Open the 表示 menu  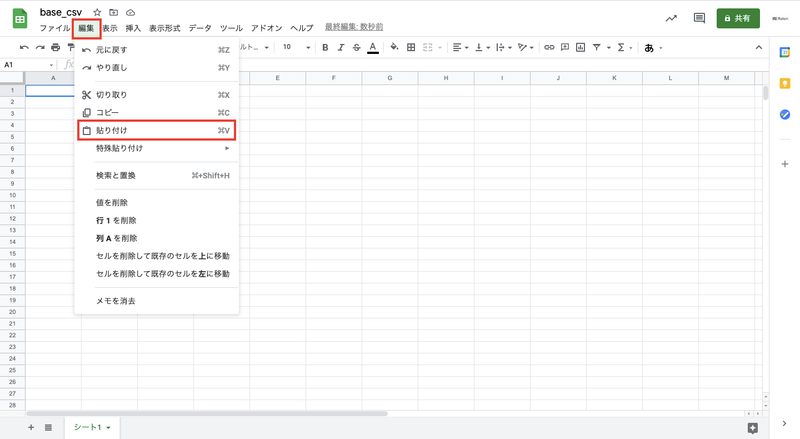pos(110,28)
